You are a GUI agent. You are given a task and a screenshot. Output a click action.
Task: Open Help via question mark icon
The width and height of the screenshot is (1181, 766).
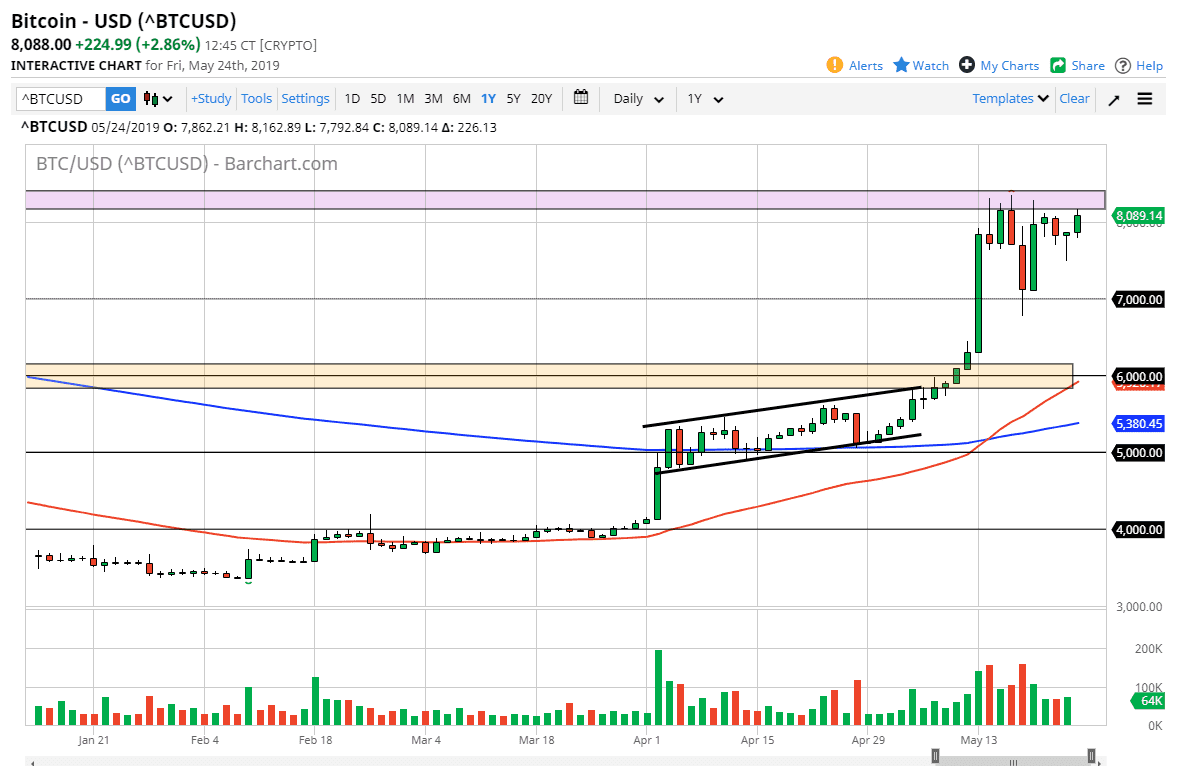[1123, 65]
